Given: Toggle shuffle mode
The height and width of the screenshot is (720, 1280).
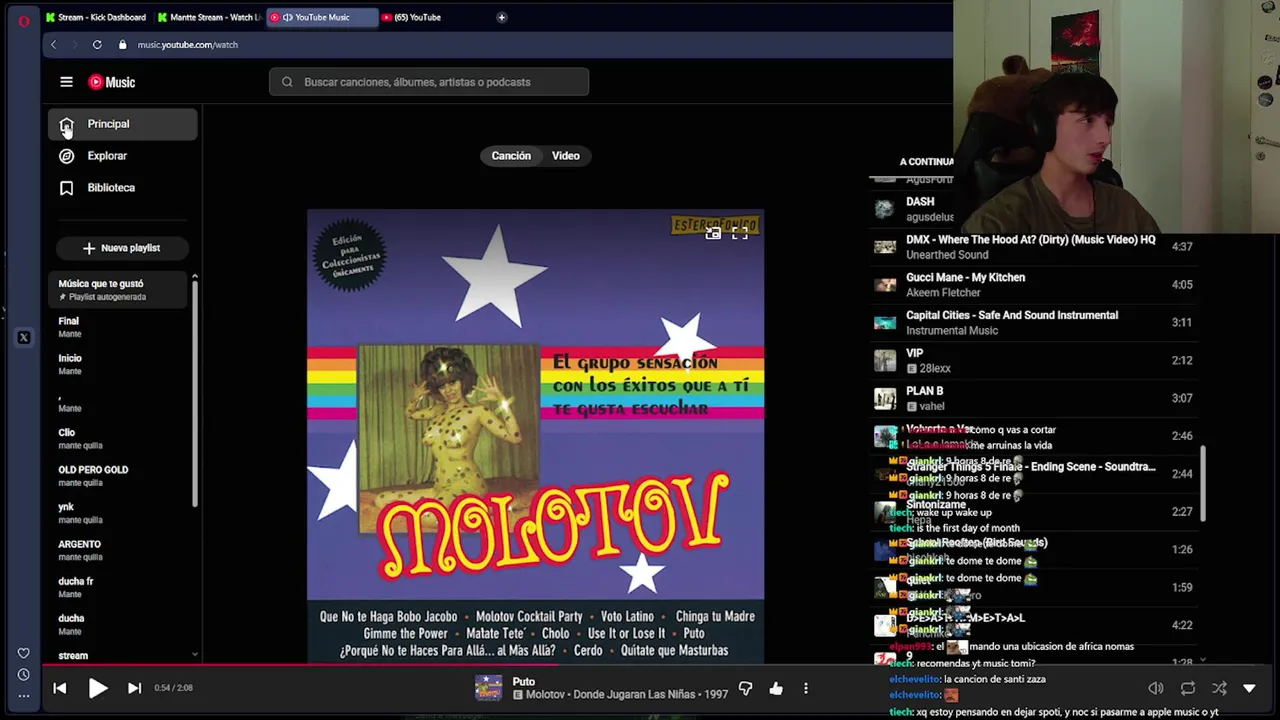Looking at the screenshot, I should 1219,688.
